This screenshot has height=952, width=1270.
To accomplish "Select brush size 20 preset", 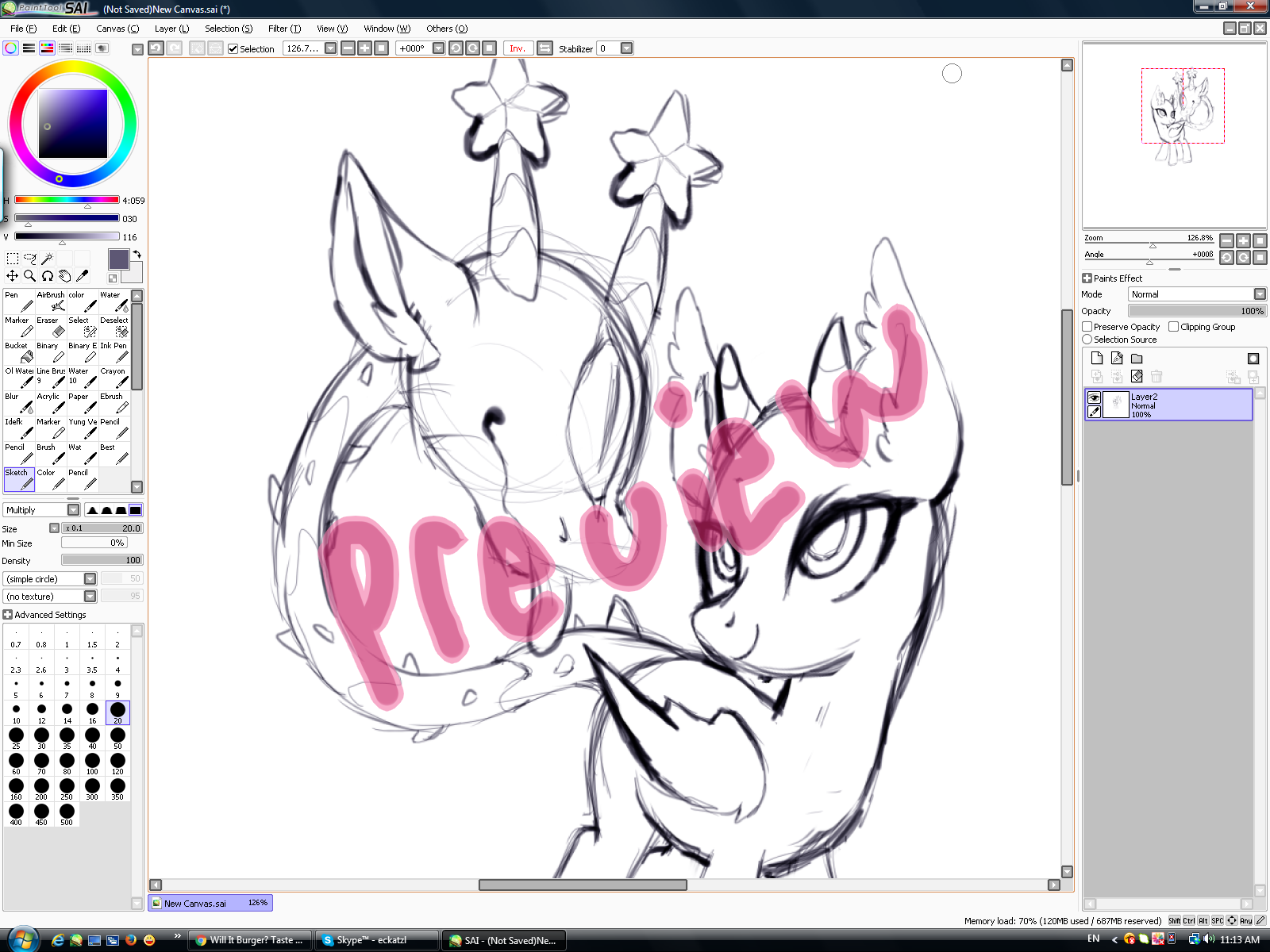I will pyautogui.click(x=117, y=712).
